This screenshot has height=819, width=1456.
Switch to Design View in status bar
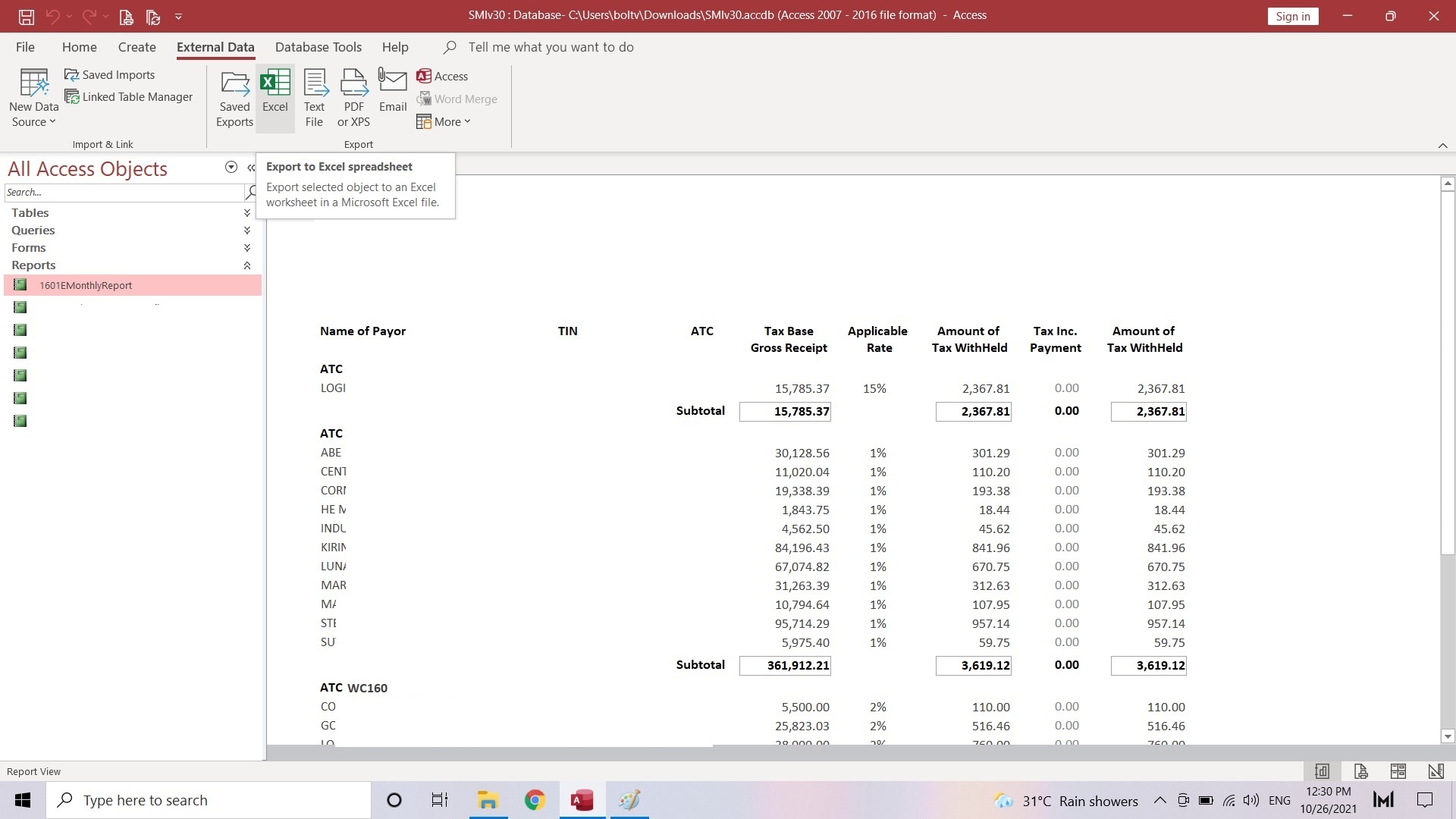point(1436,771)
